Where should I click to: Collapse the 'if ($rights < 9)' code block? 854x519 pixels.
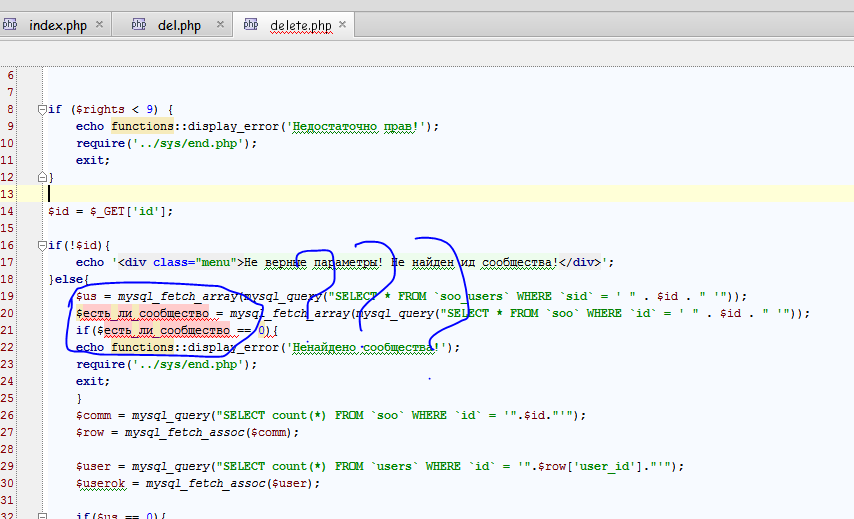point(41,109)
